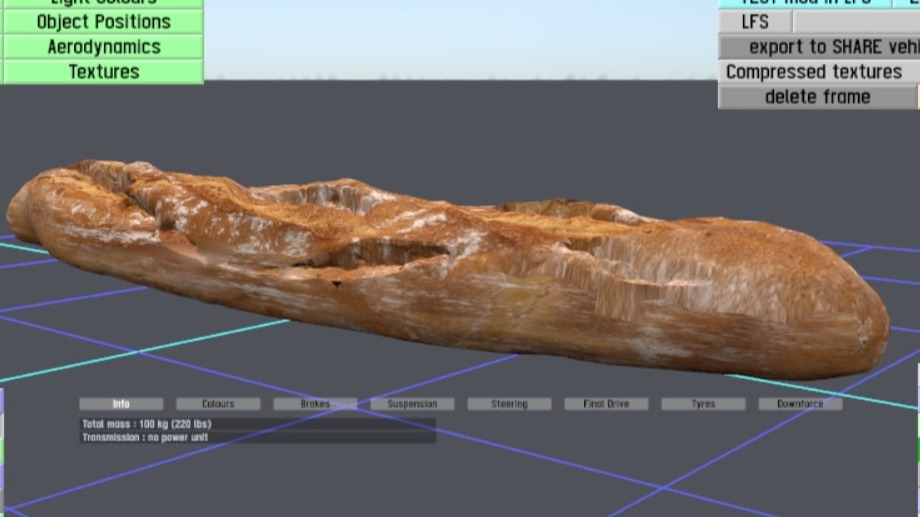Select the Info tab

121,404
